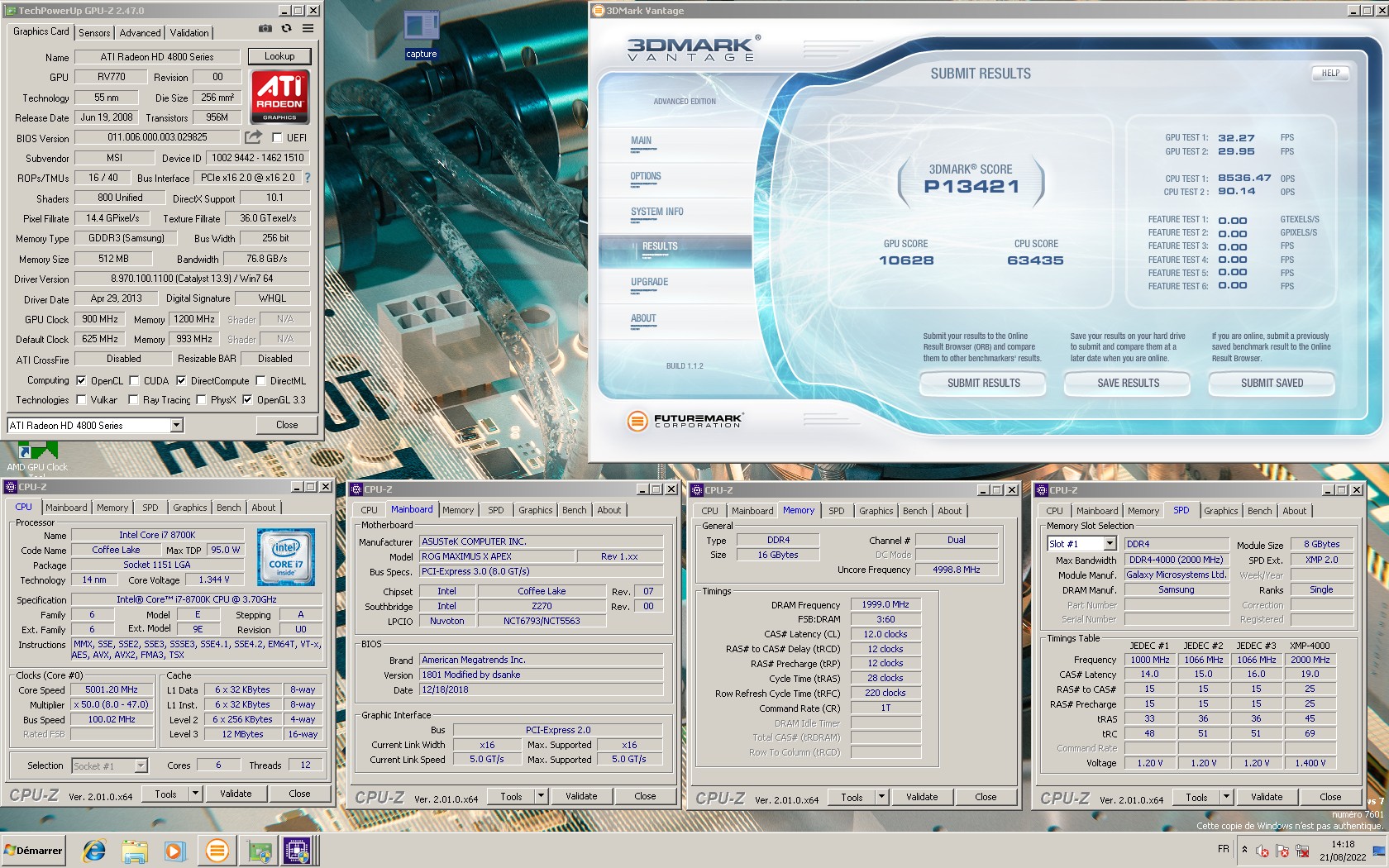Screen dimensions: 1389x868
Task: Click the TechPowerUp GPU-Z title bar icon
Action: coord(11,11)
